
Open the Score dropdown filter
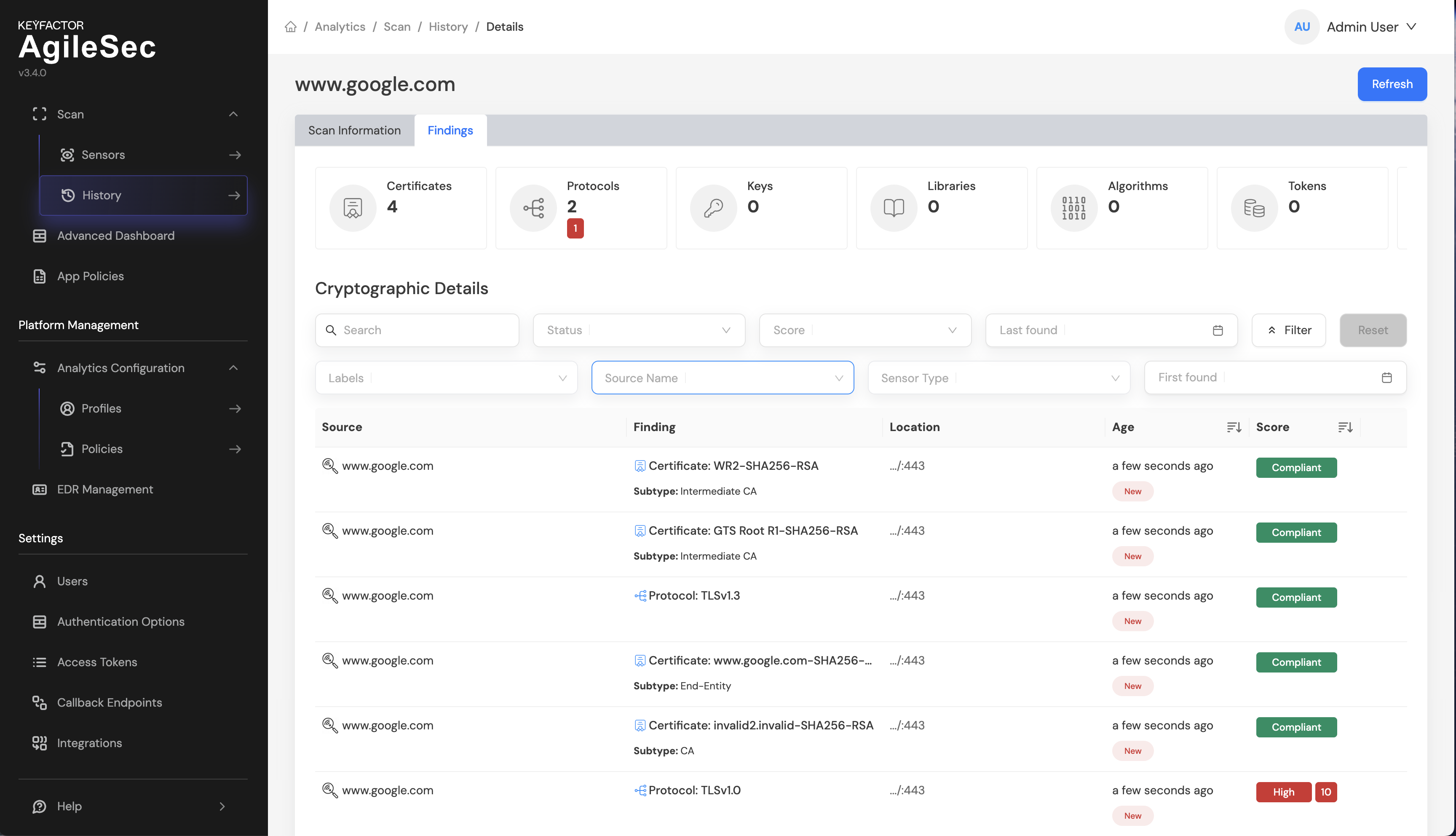click(864, 330)
